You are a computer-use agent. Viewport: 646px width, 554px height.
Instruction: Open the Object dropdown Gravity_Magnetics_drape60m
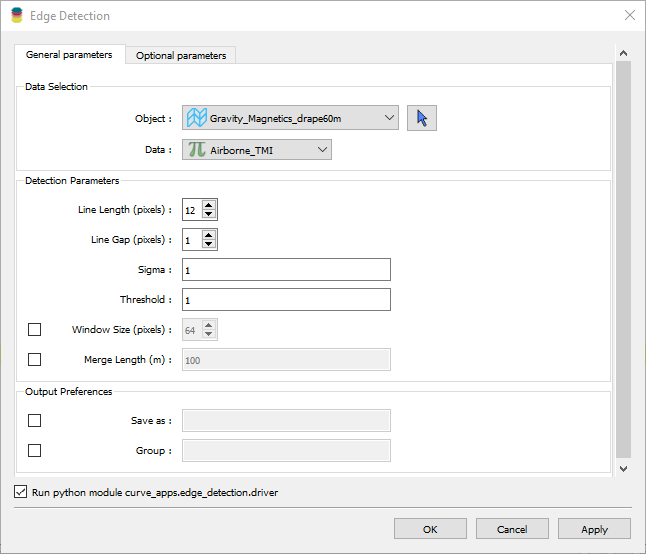(x=290, y=118)
